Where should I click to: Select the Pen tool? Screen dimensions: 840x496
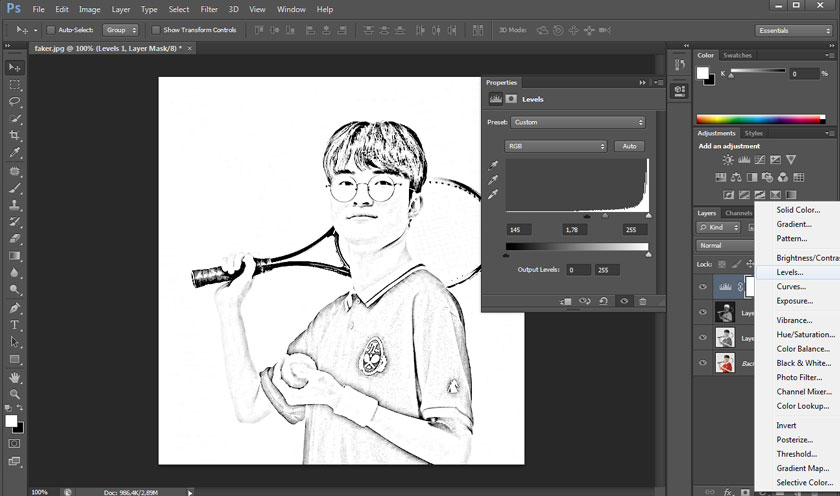14,308
